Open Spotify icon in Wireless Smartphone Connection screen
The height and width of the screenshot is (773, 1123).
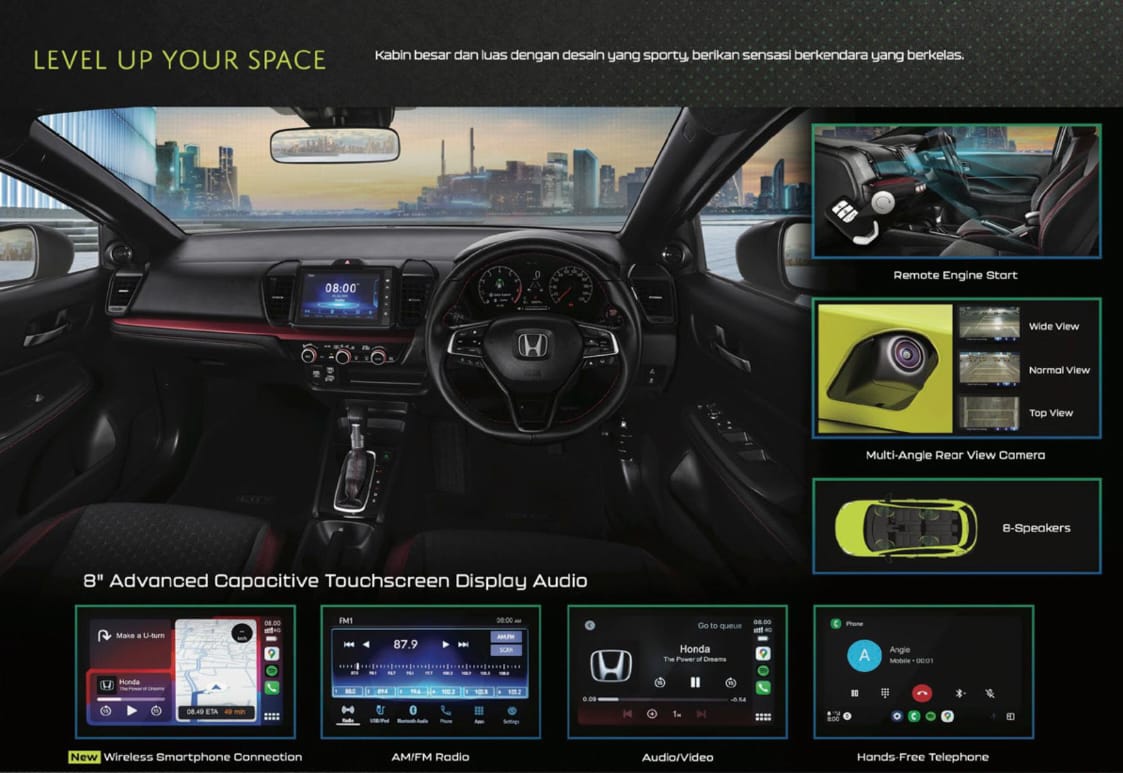[x=271, y=671]
